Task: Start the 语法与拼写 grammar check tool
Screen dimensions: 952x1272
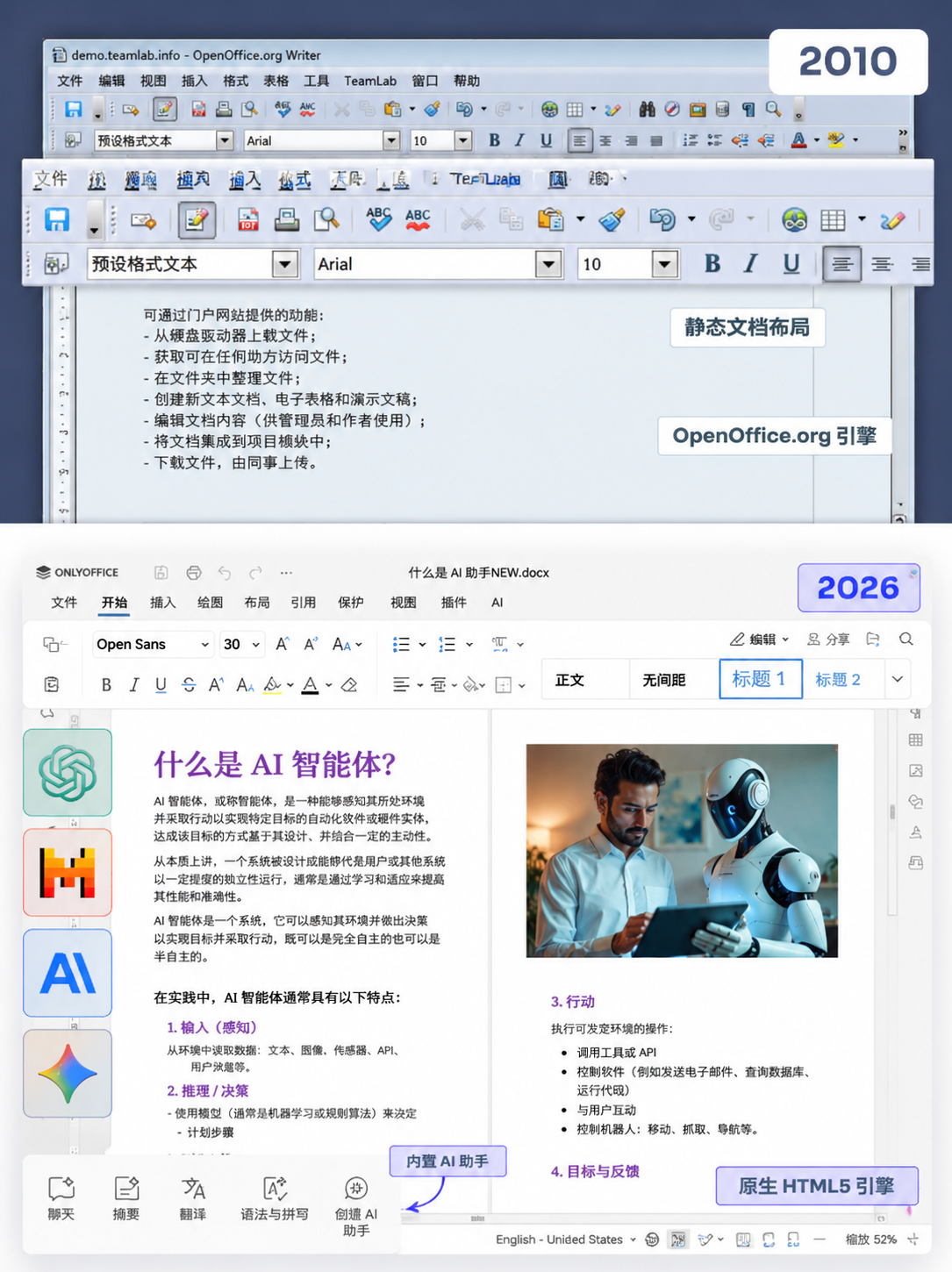Action: click(275, 1198)
